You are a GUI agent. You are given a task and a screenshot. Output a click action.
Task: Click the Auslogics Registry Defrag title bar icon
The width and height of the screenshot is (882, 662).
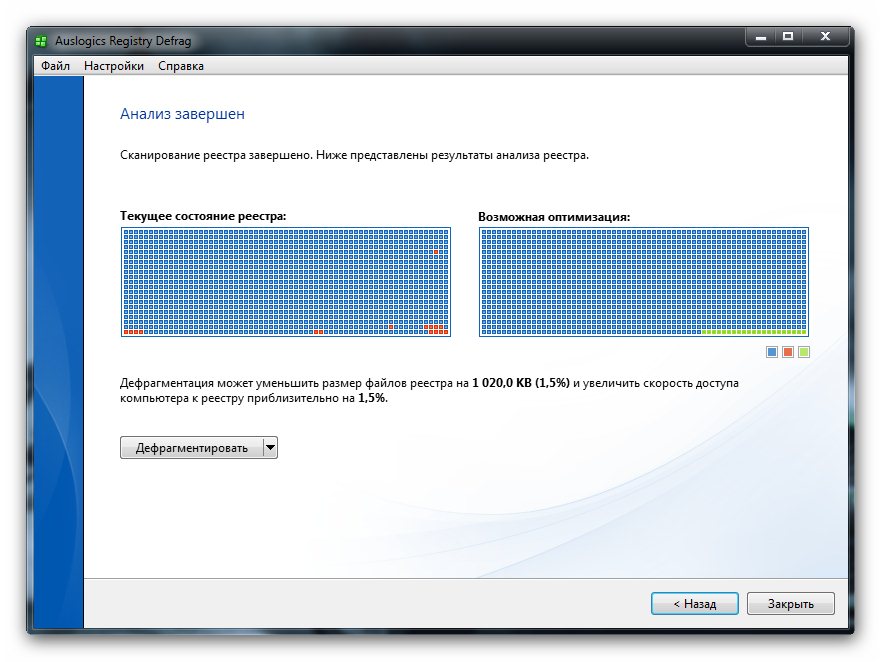click(41, 42)
